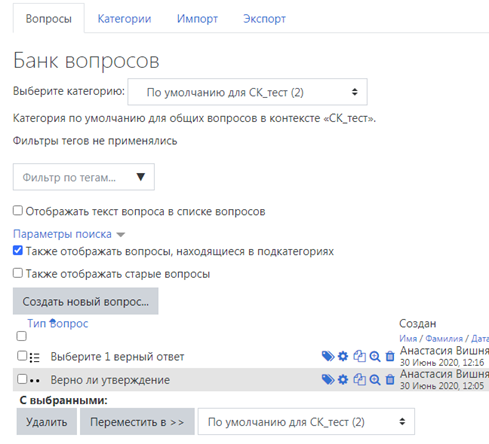Delete the question 'Верно ли утверждение' via trash icon
The width and height of the screenshot is (489, 444).
[x=390, y=379]
